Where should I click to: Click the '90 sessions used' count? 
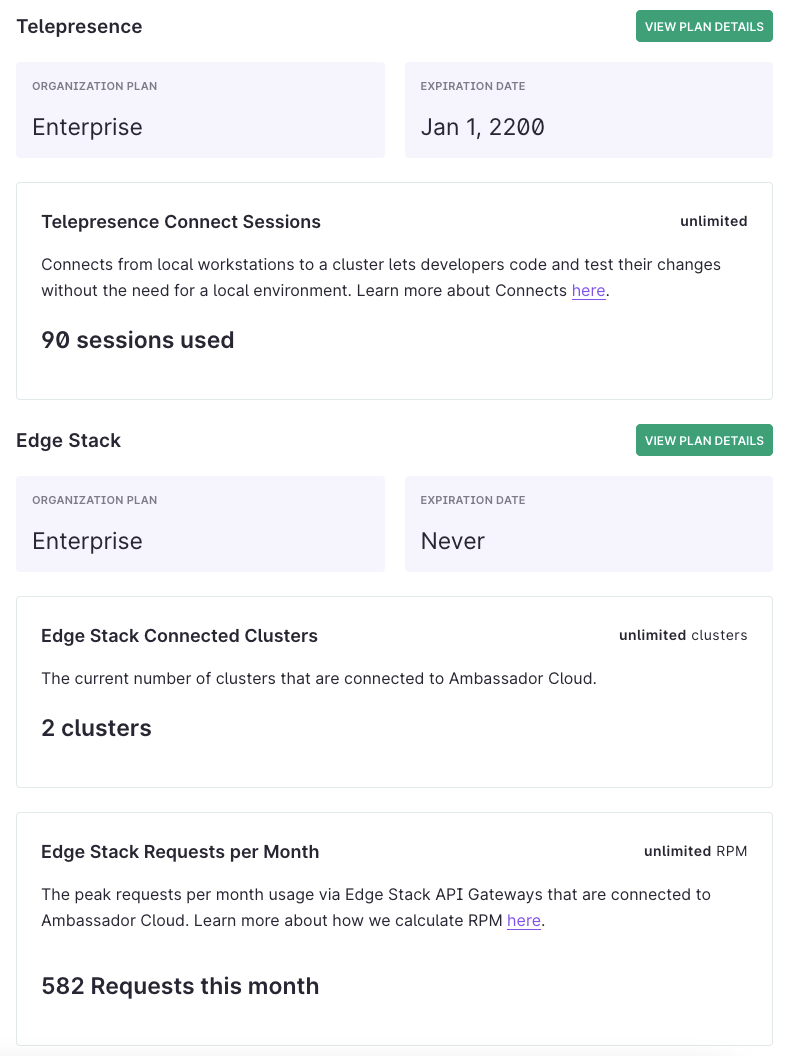(137, 340)
